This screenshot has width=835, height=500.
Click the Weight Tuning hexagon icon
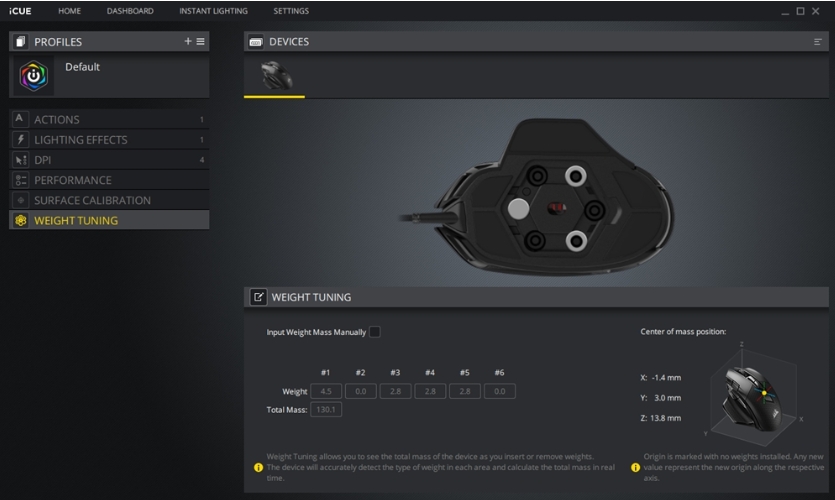20,220
